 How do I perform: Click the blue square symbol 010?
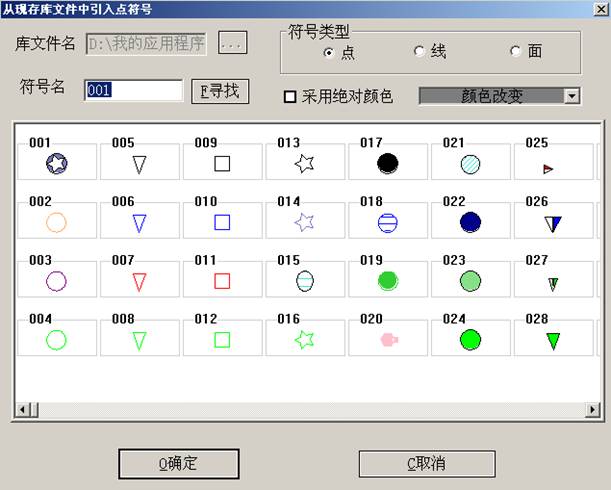tap(222, 222)
